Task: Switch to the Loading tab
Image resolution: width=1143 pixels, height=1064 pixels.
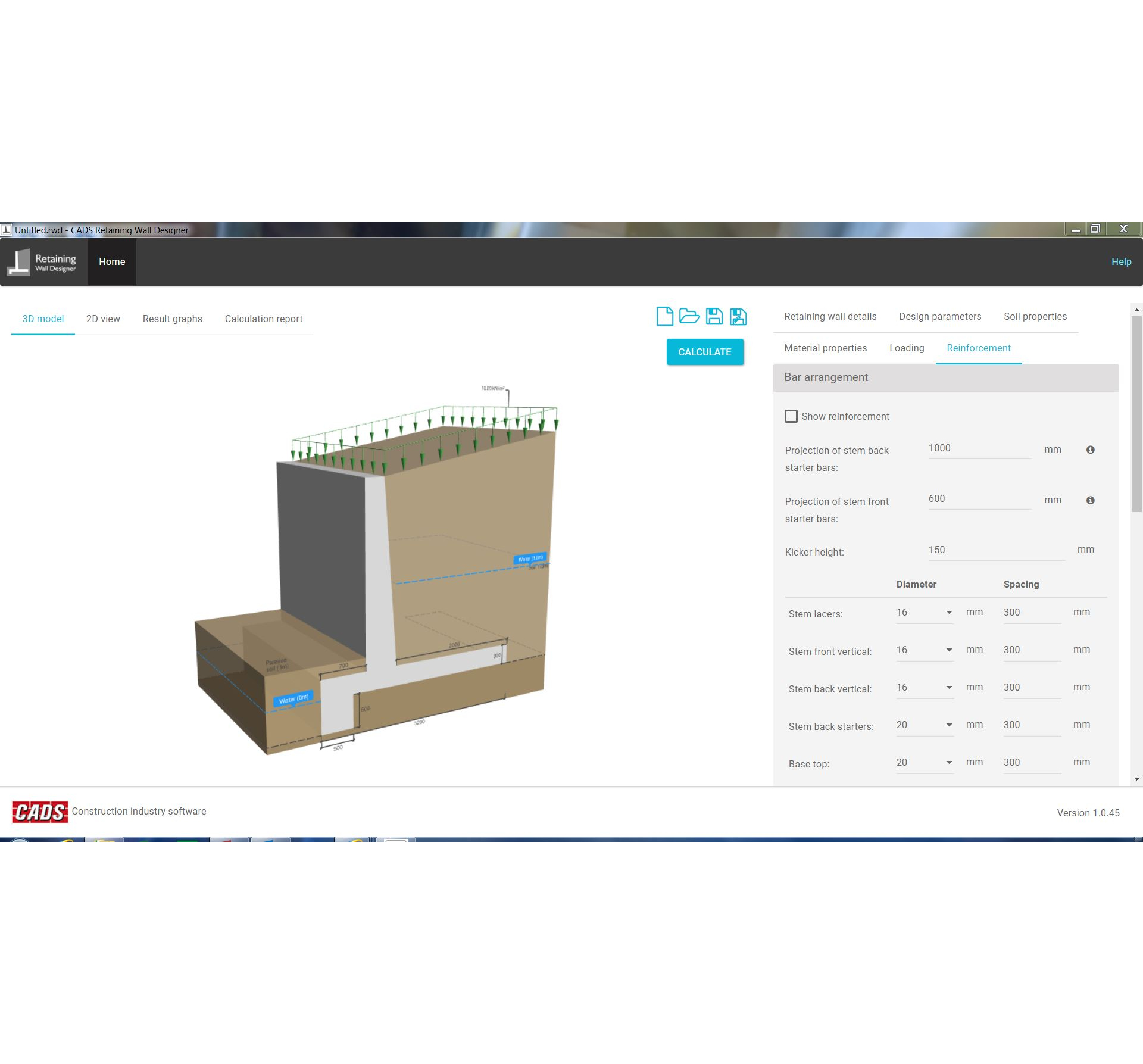Action: [907, 348]
